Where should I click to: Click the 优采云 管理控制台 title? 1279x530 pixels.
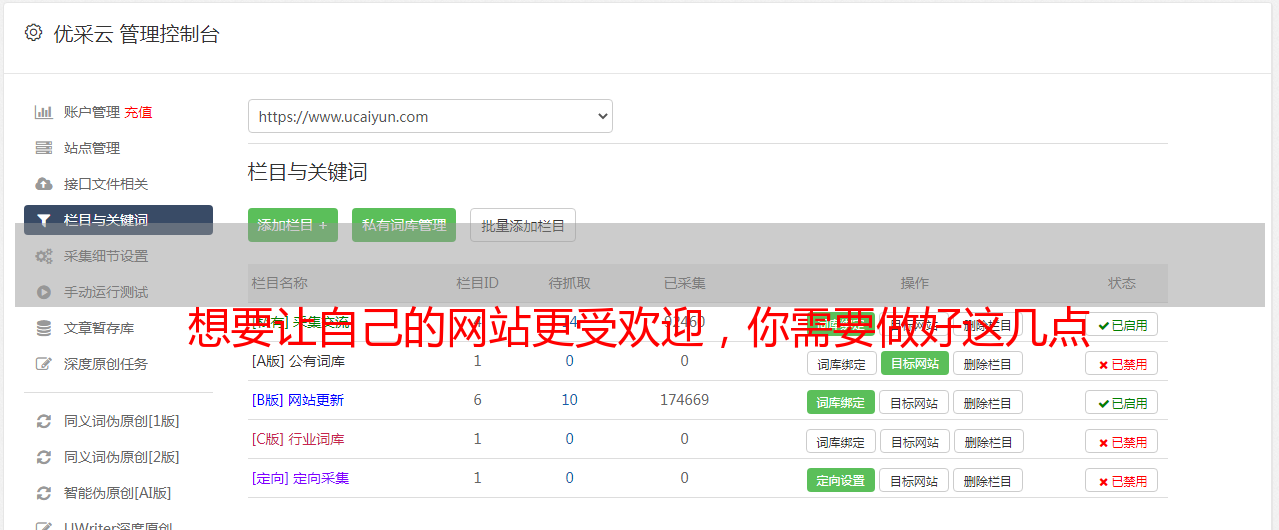coord(136,34)
